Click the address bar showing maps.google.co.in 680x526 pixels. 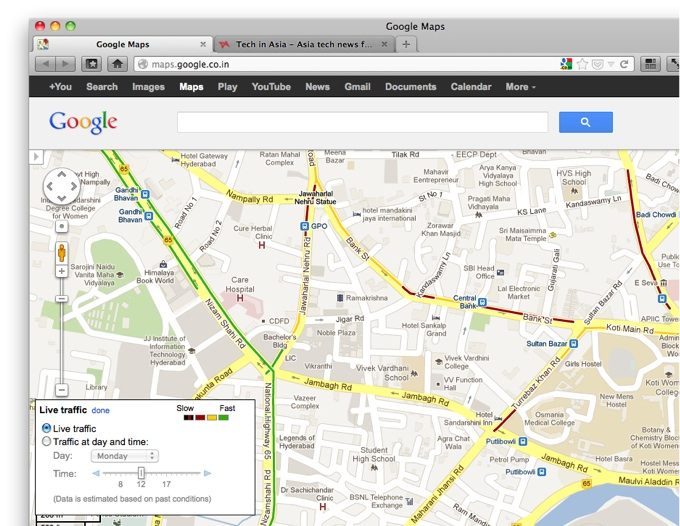point(347,64)
